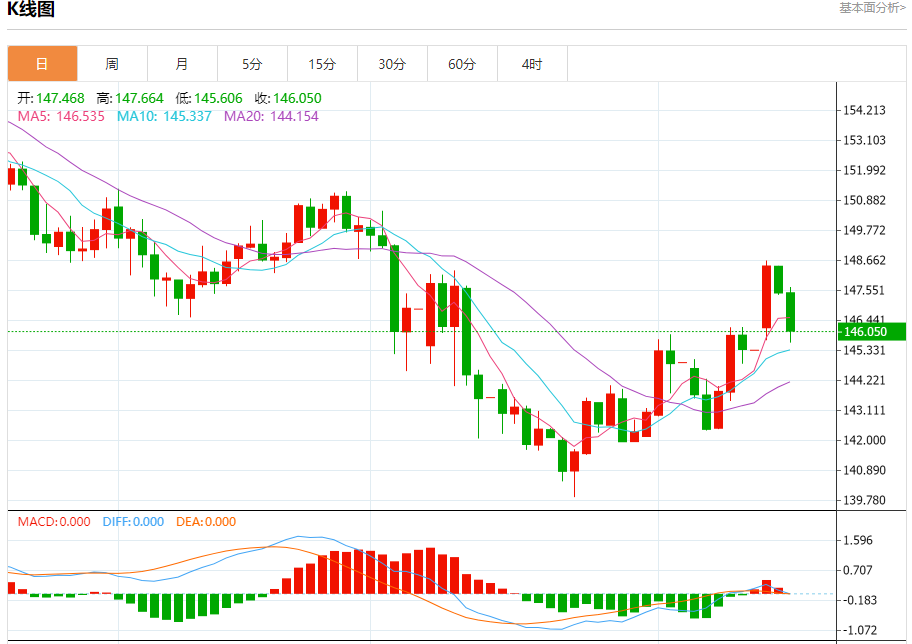Screen dimensions: 912x644
Task: Choose the 15分 interval tab
Action: point(322,64)
